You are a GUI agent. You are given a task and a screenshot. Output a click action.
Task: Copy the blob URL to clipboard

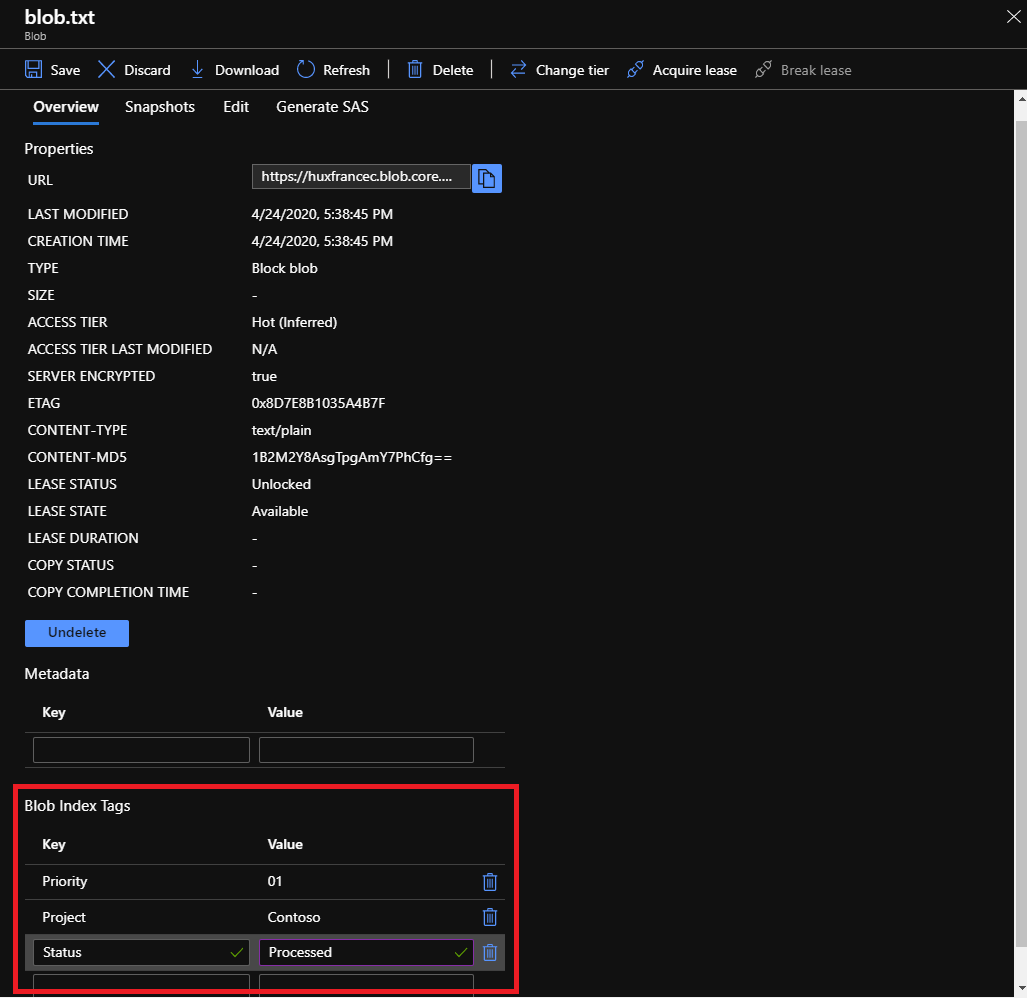click(487, 178)
